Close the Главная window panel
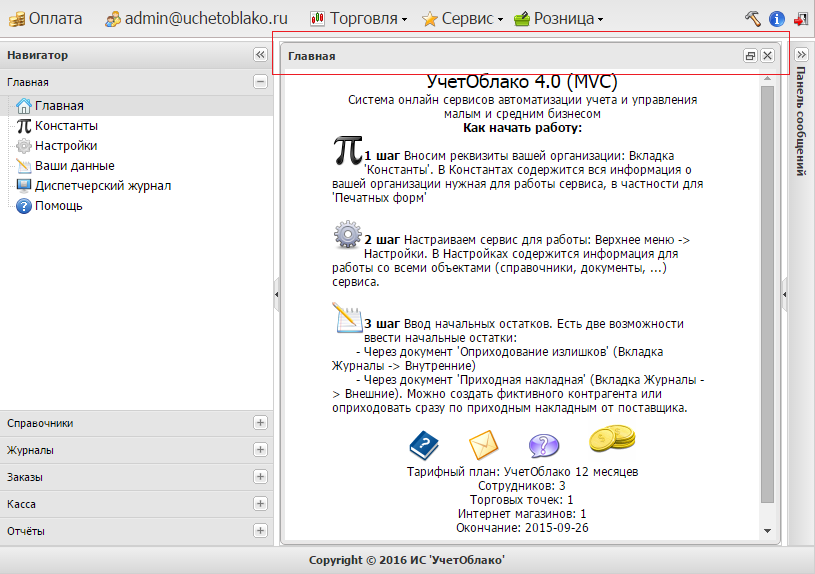Screen dimensions: 815x574 [x=767, y=56]
